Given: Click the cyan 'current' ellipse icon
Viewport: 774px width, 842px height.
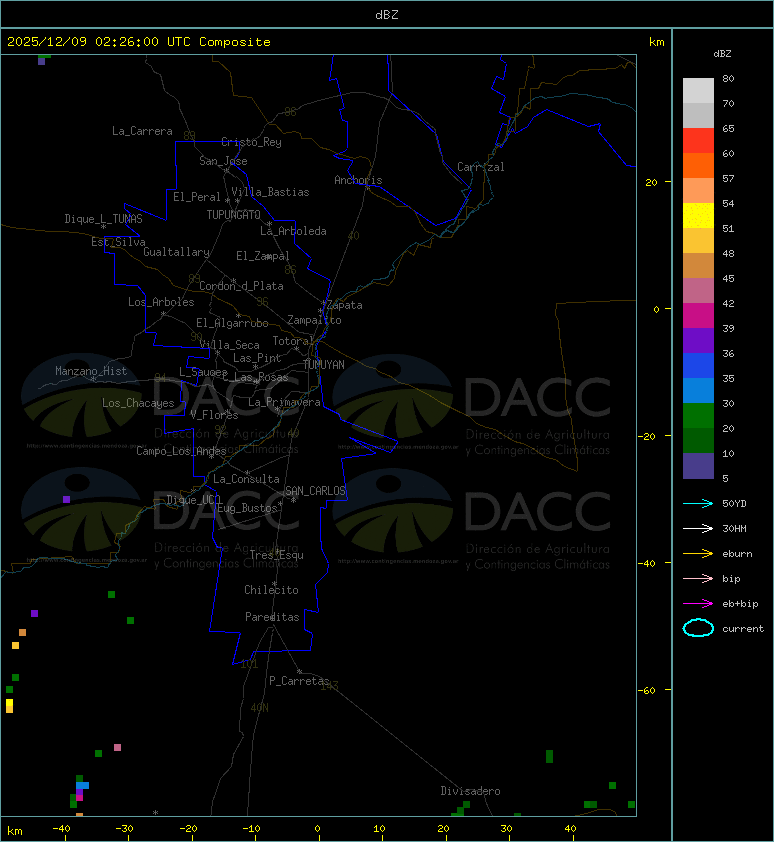Looking at the screenshot, I should coord(698,628).
